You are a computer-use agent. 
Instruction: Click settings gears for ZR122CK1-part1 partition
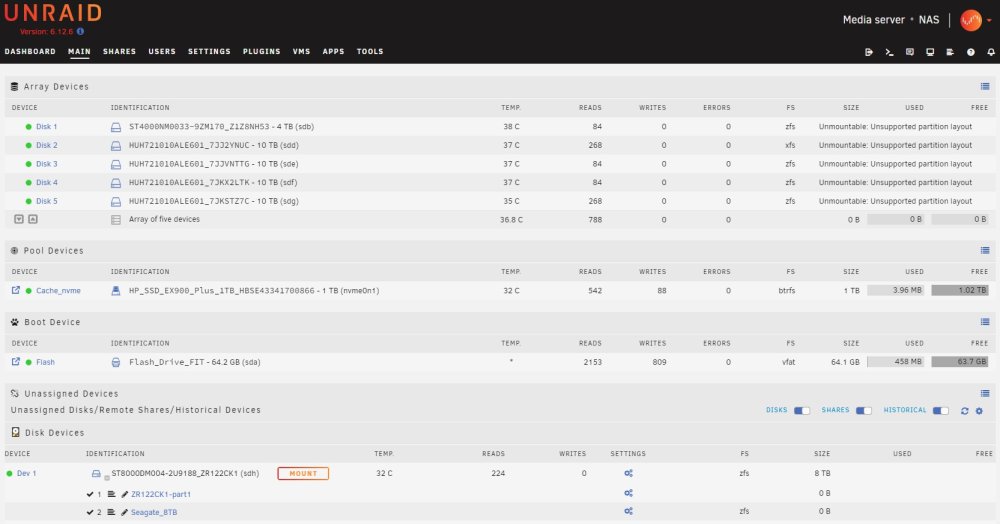click(628, 493)
